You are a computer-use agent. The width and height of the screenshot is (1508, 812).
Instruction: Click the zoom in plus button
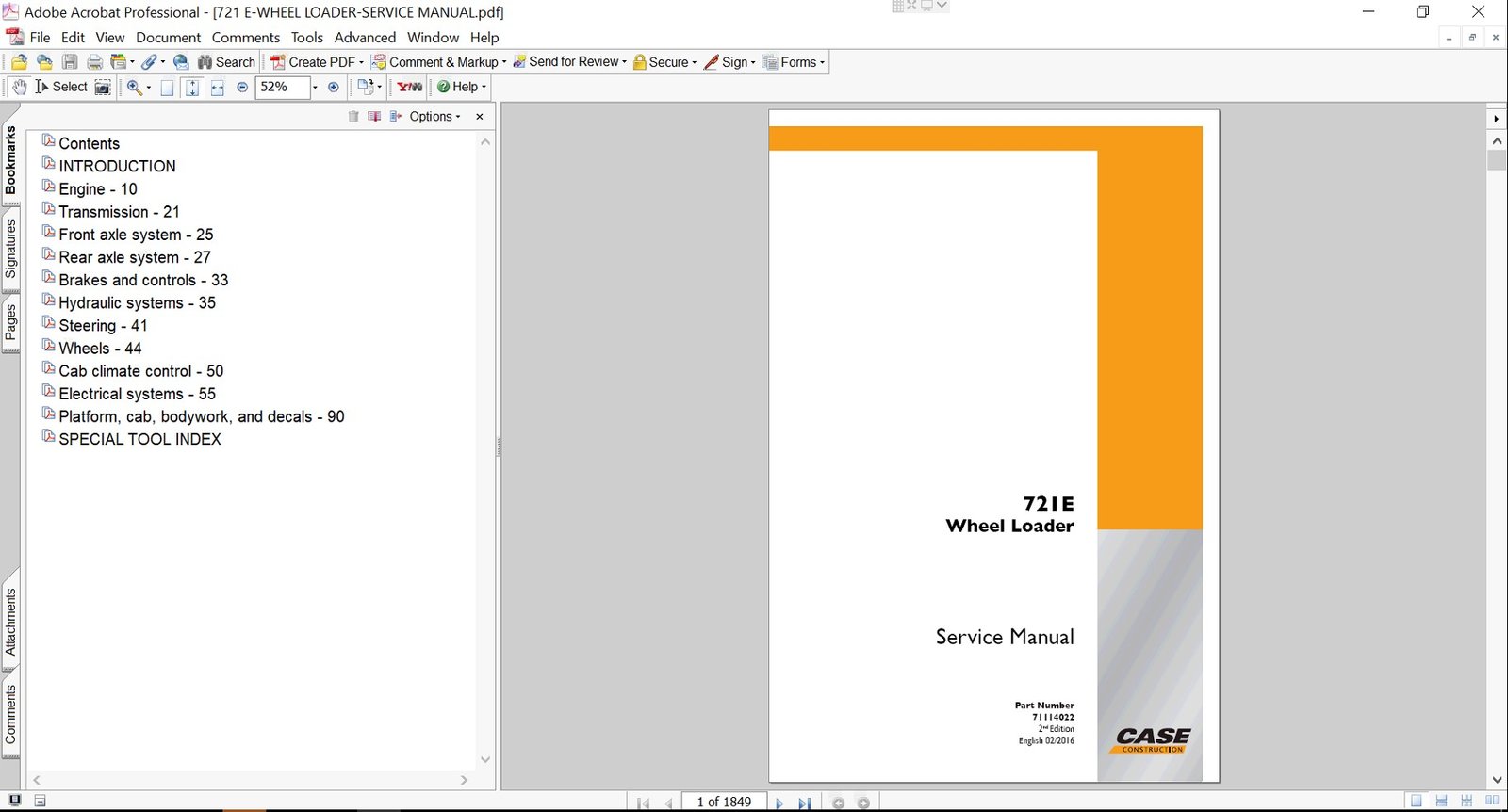point(333,87)
